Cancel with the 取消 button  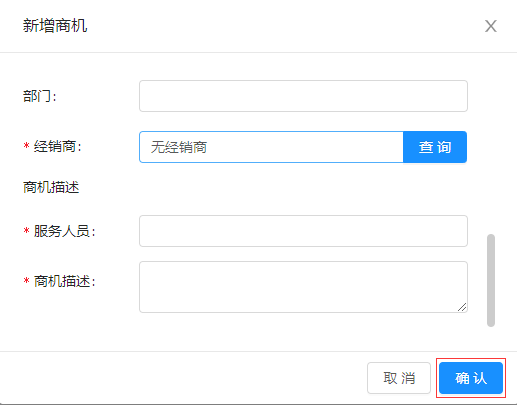tap(399, 378)
